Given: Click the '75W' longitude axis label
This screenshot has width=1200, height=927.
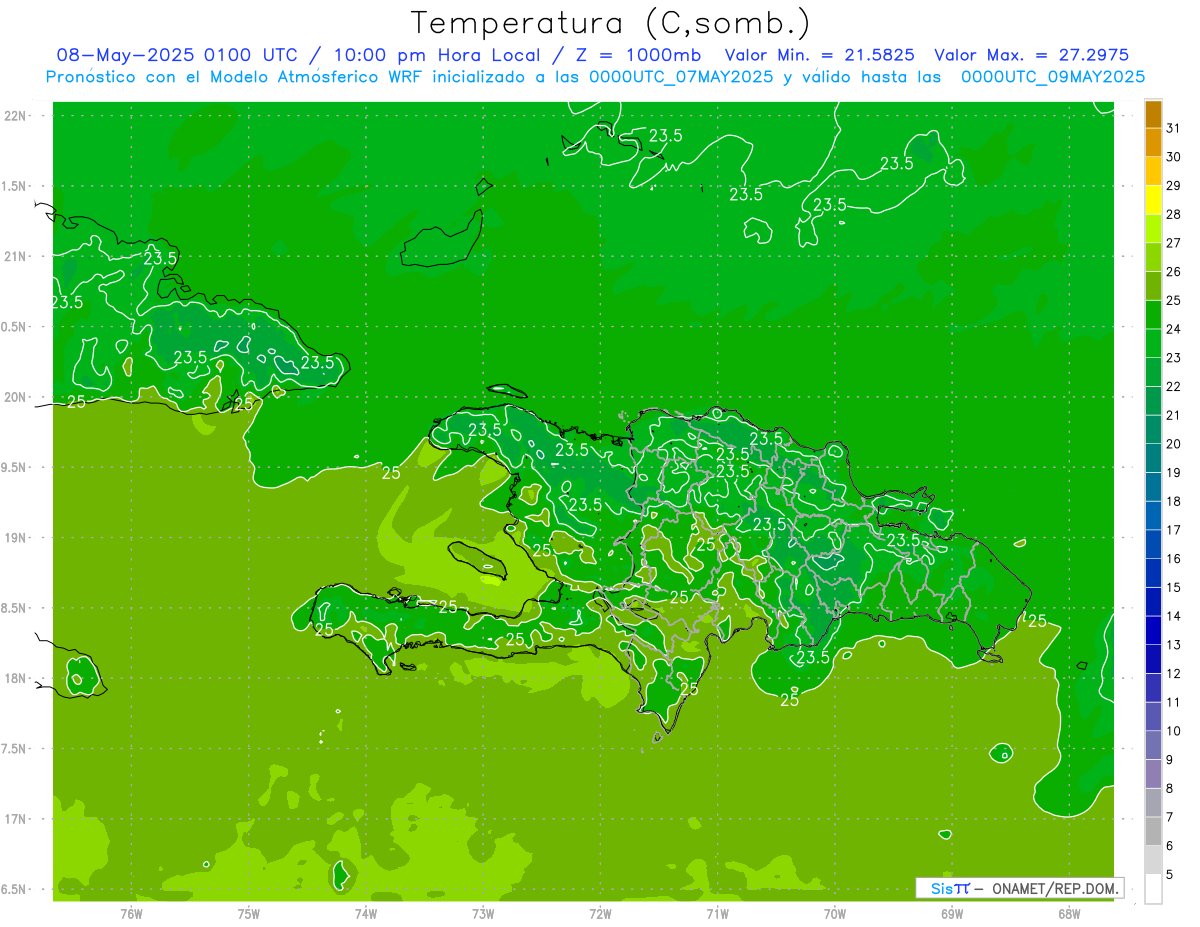Looking at the screenshot, I should [x=249, y=913].
